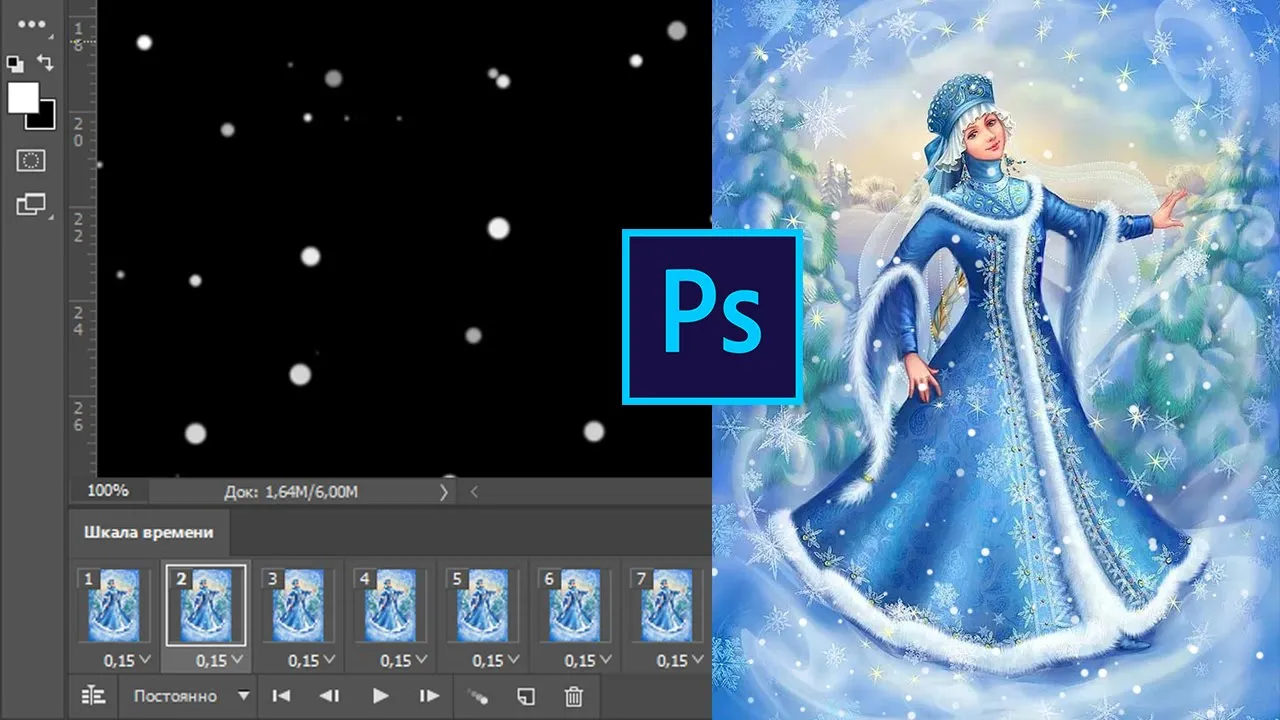The image size is (1280, 720).
Task: Click the Tween animation frames icon
Action: (478, 696)
